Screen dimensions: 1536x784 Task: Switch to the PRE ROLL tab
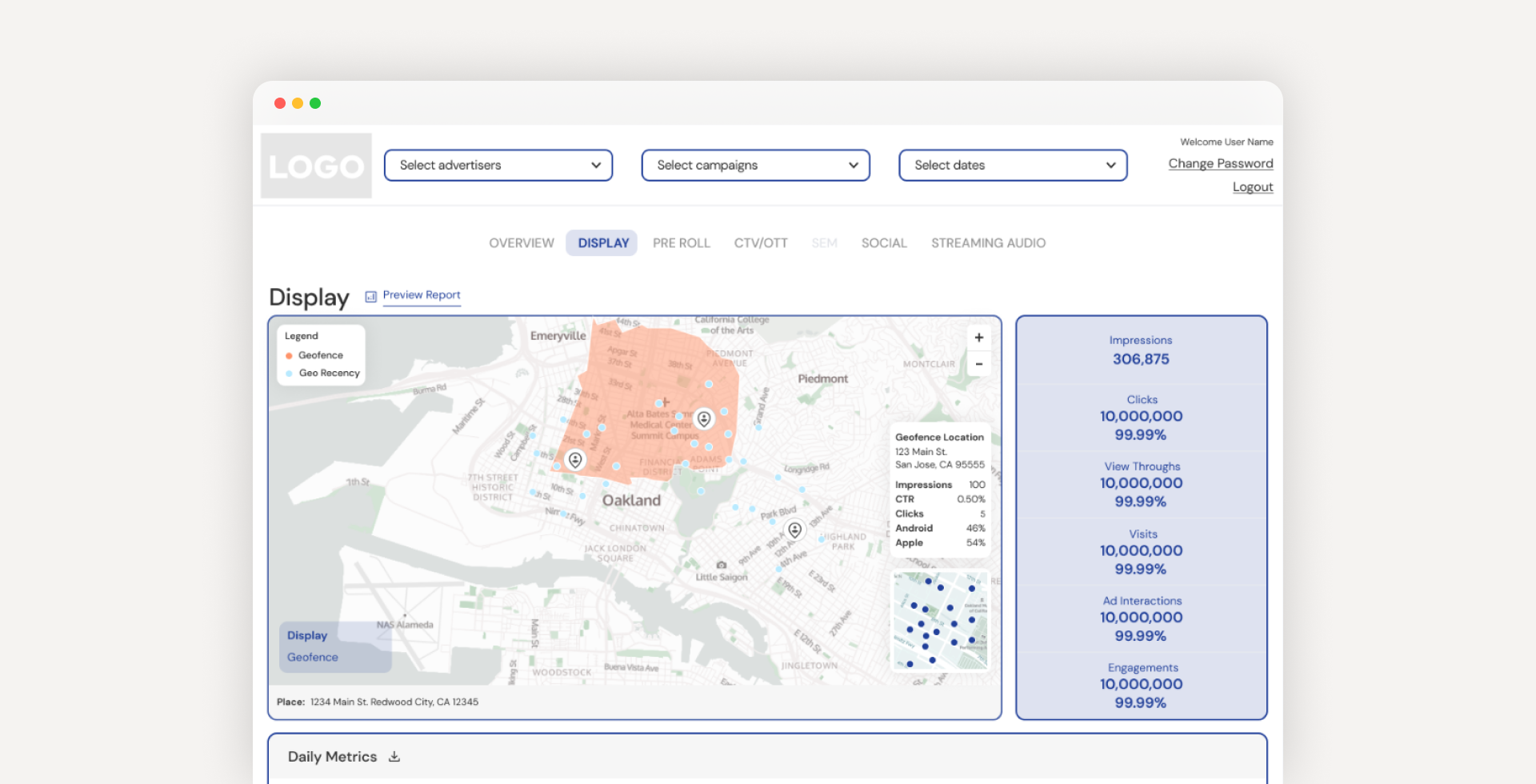click(x=682, y=243)
